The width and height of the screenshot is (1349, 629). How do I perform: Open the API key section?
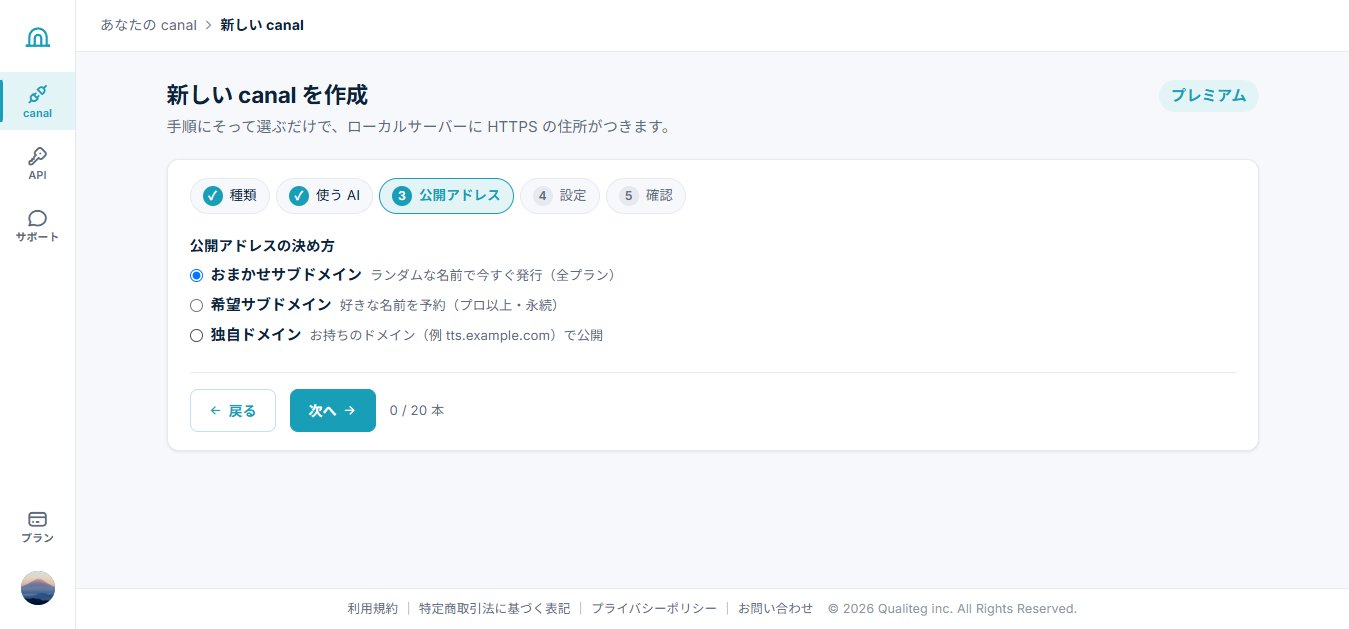(x=38, y=163)
